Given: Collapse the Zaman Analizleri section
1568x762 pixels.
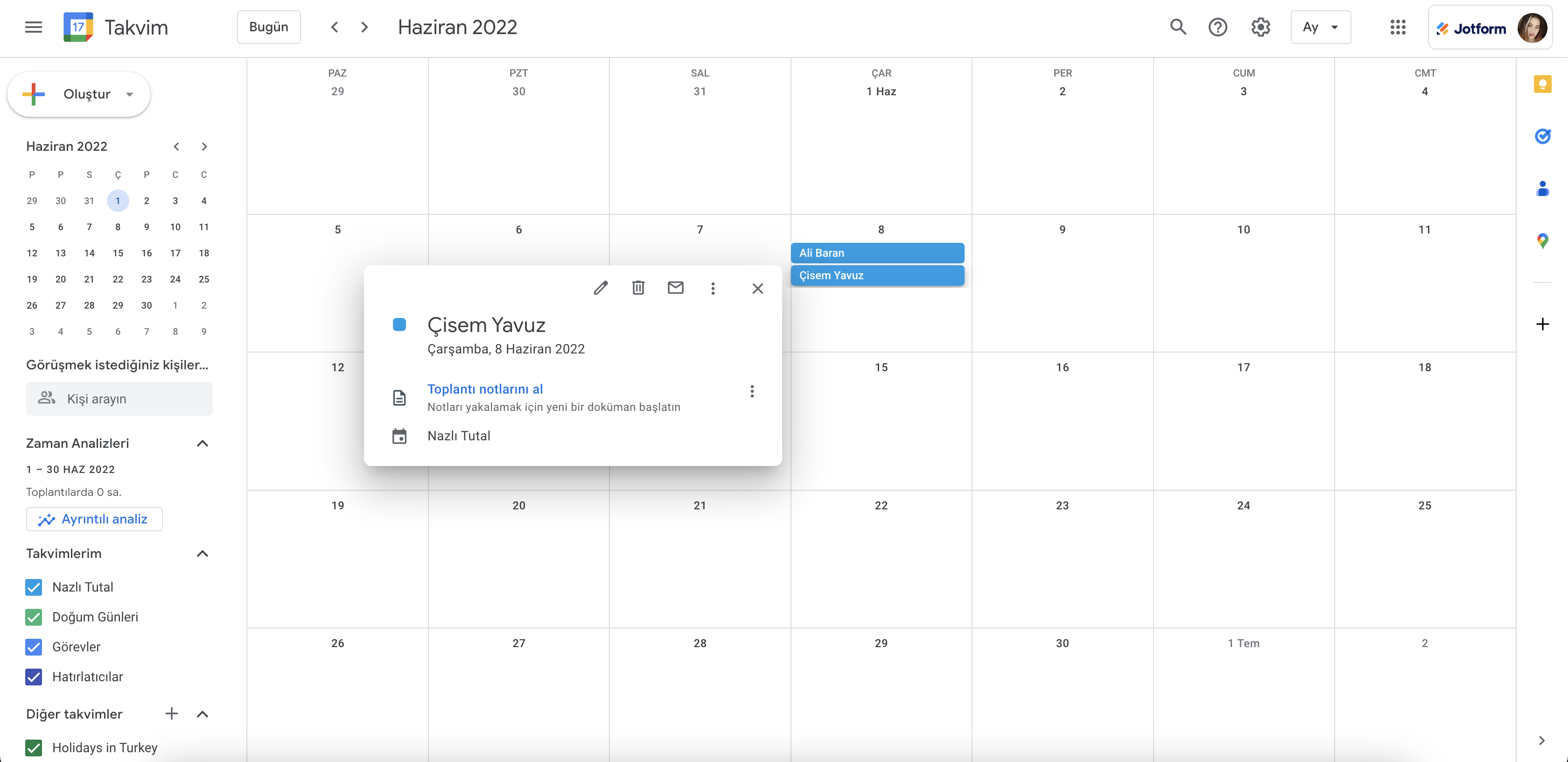Looking at the screenshot, I should coord(203,444).
